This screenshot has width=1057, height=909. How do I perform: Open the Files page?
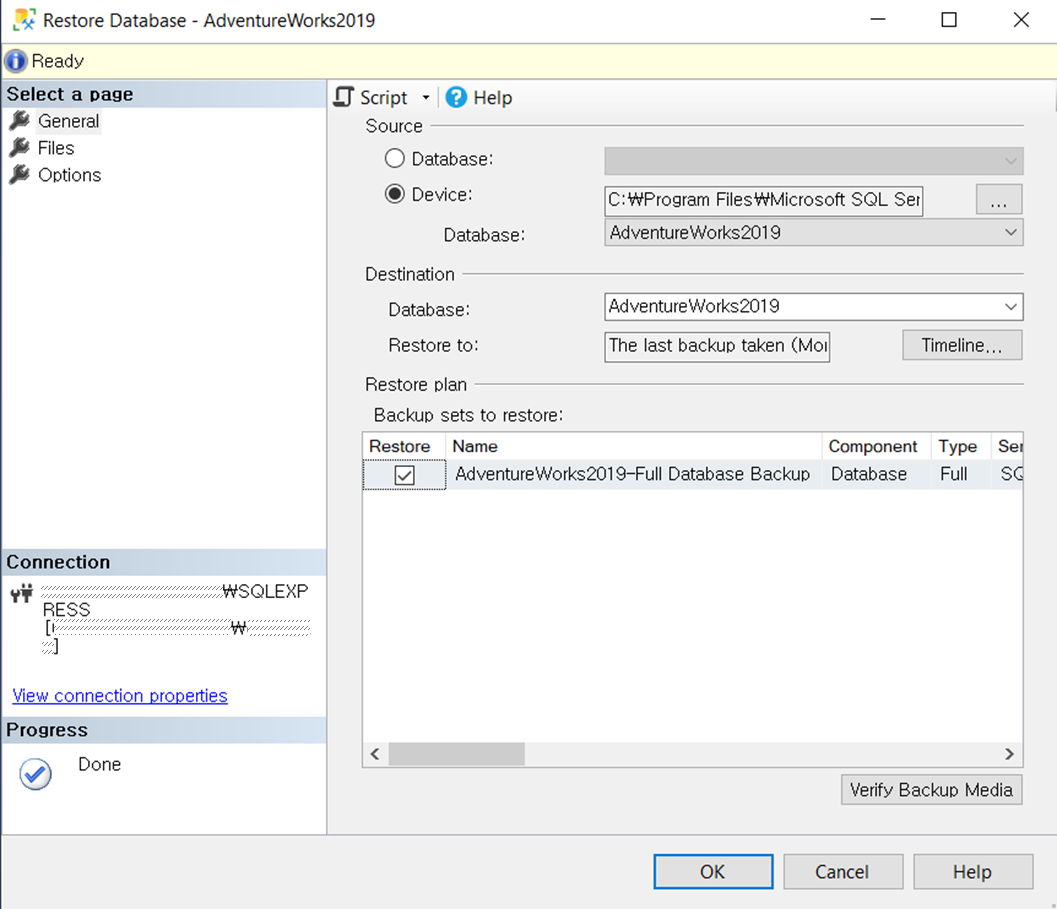point(56,148)
